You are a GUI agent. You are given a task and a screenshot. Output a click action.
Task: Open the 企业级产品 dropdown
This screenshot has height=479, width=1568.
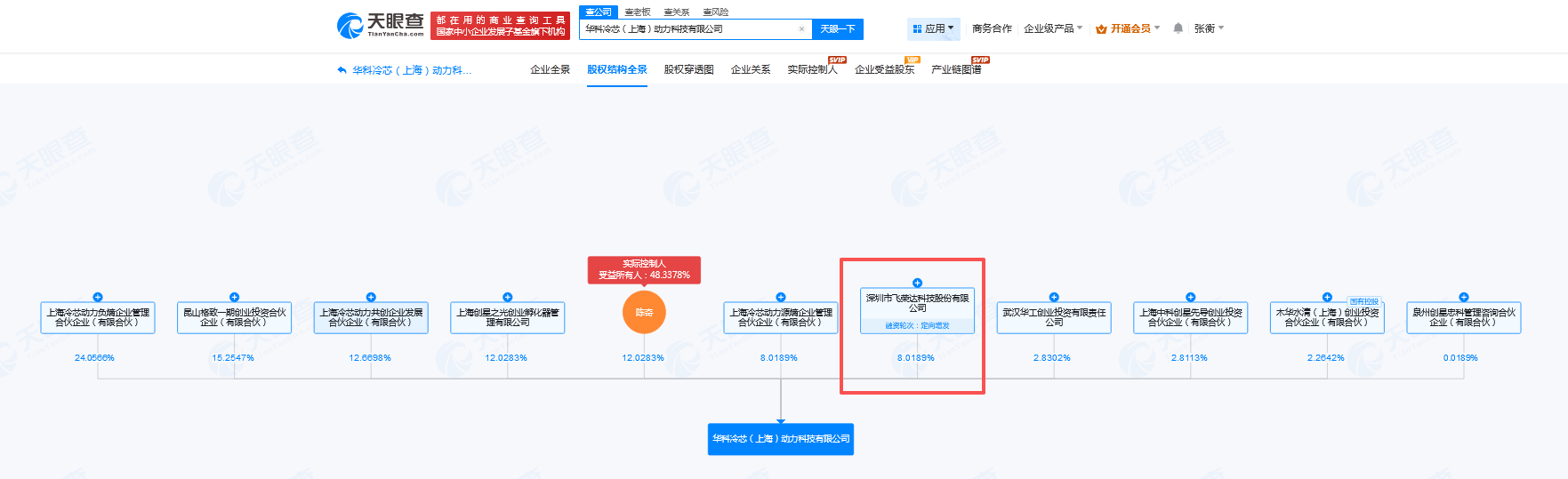(1053, 28)
